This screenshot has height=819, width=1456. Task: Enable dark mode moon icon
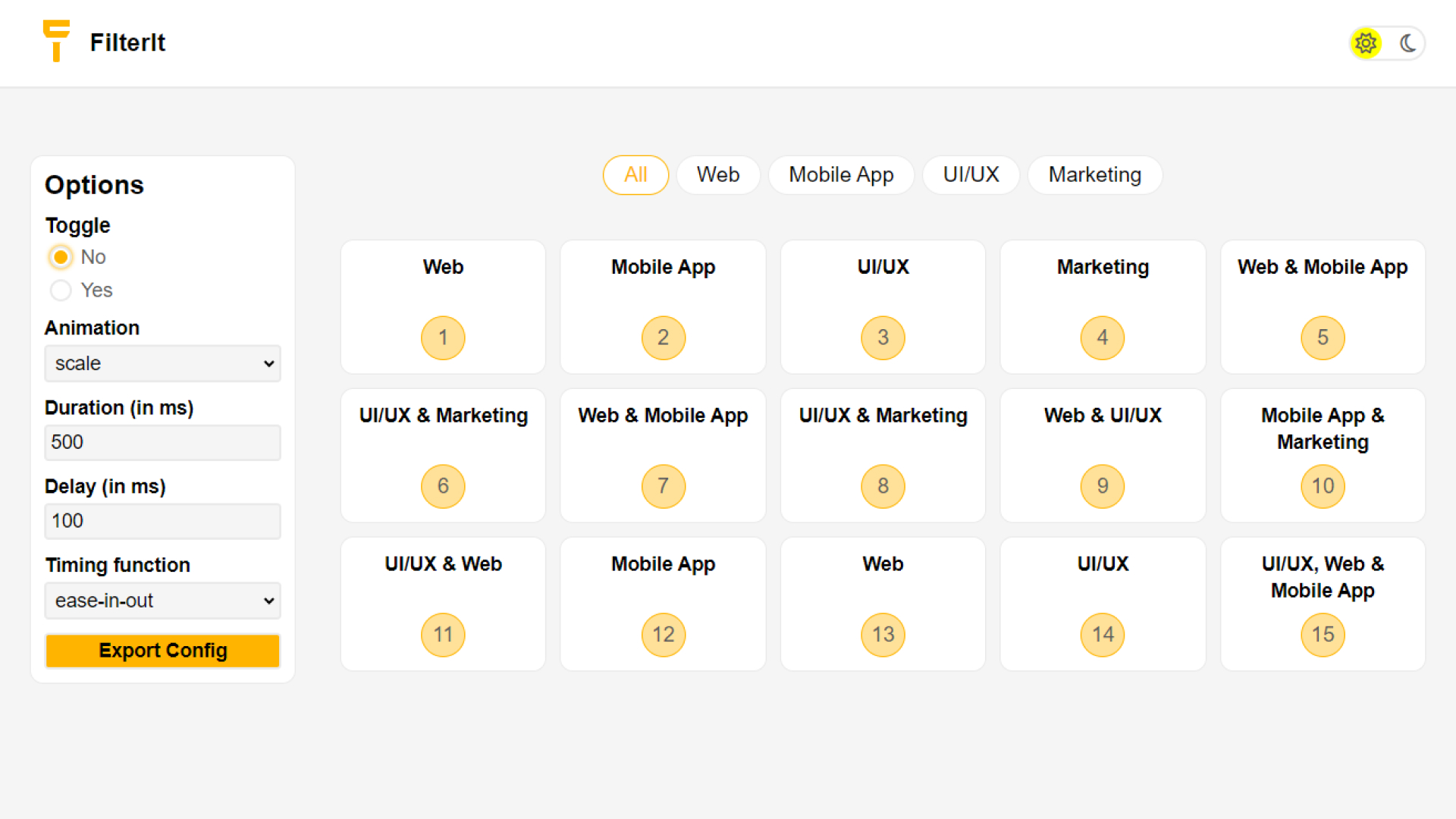point(1407,43)
